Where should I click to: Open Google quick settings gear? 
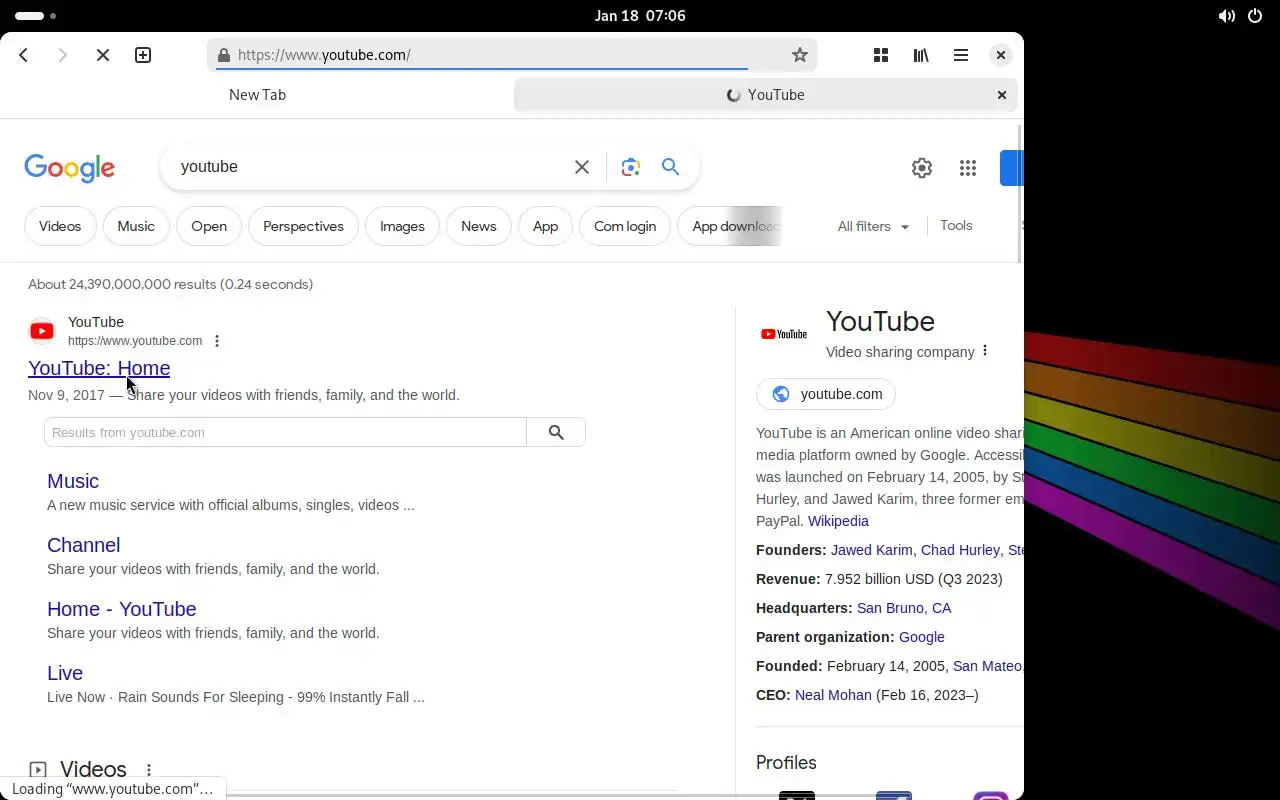click(922, 168)
